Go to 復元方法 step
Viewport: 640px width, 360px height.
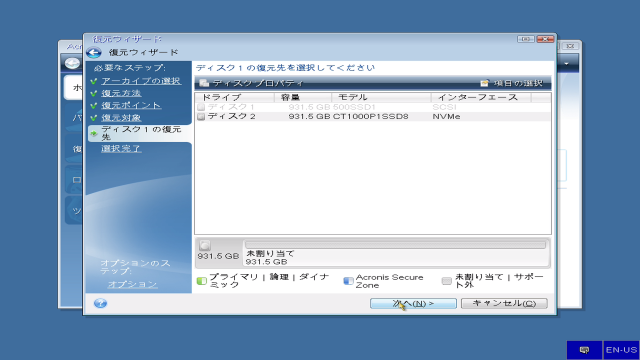click(x=121, y=93)
